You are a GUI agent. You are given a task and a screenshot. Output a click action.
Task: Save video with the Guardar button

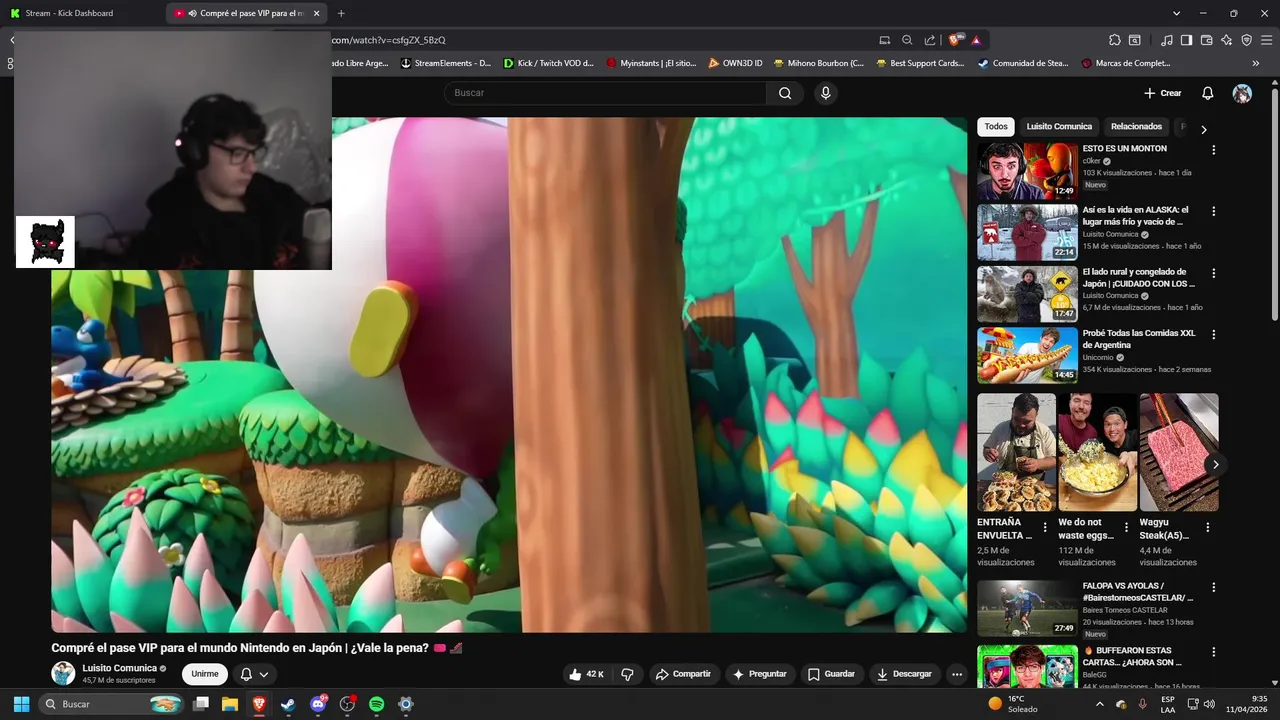point(832,674)
